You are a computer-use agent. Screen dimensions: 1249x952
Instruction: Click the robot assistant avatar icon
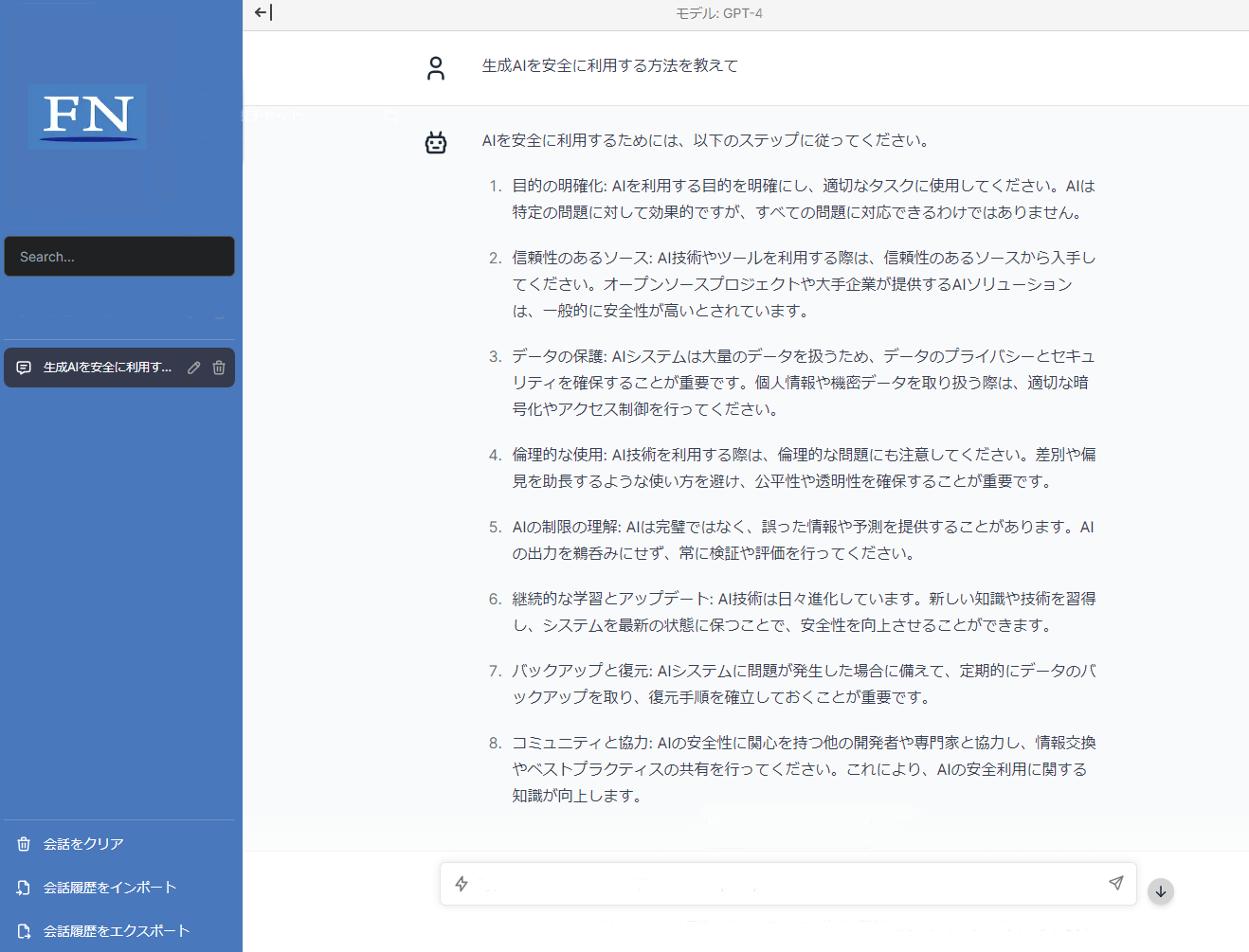(436, 143)
